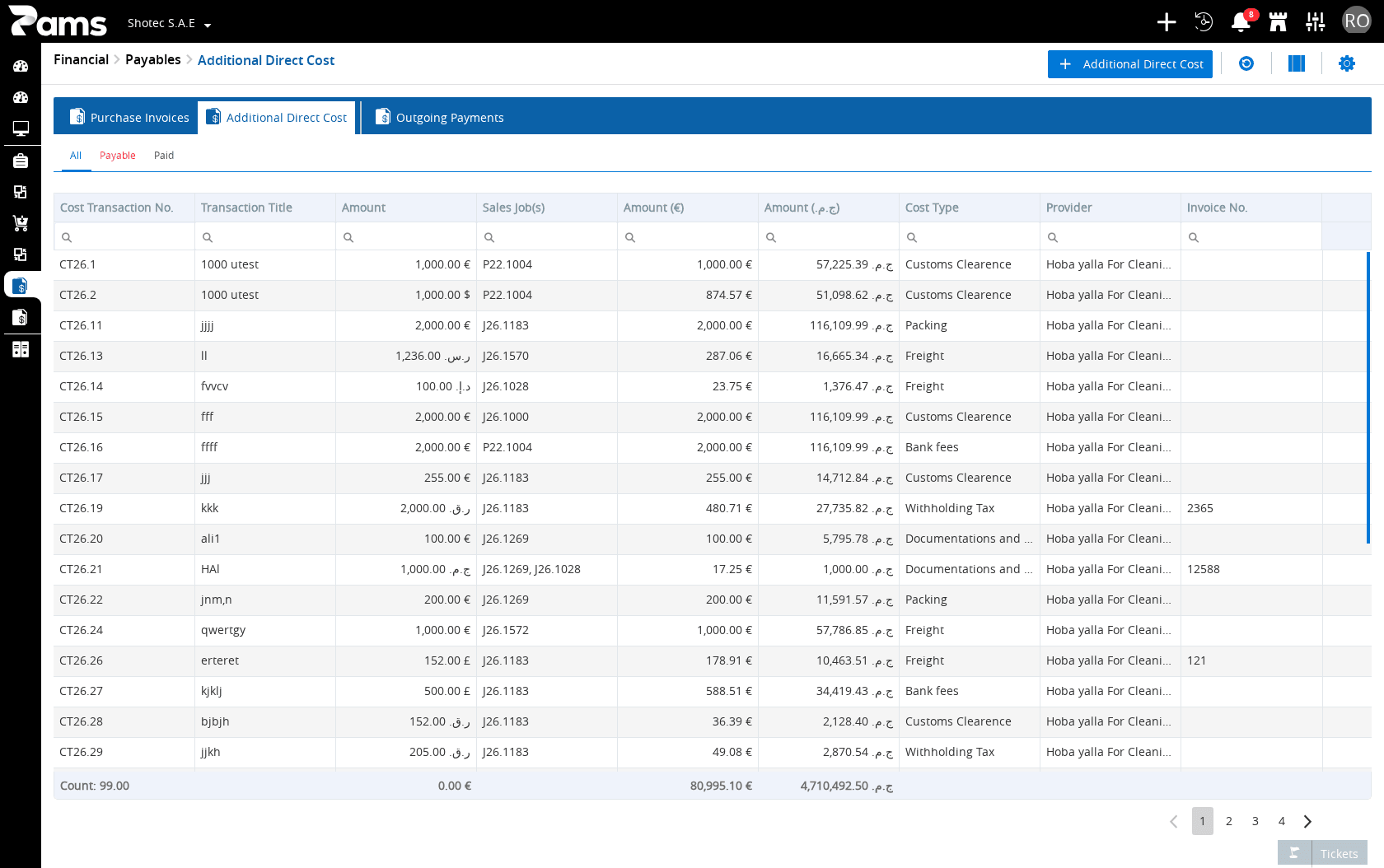The width and height of the screenshot is (1384, 868).
Task: Click the search icon in Cost Transaction No. filter
Action: (x=67, y=237)
